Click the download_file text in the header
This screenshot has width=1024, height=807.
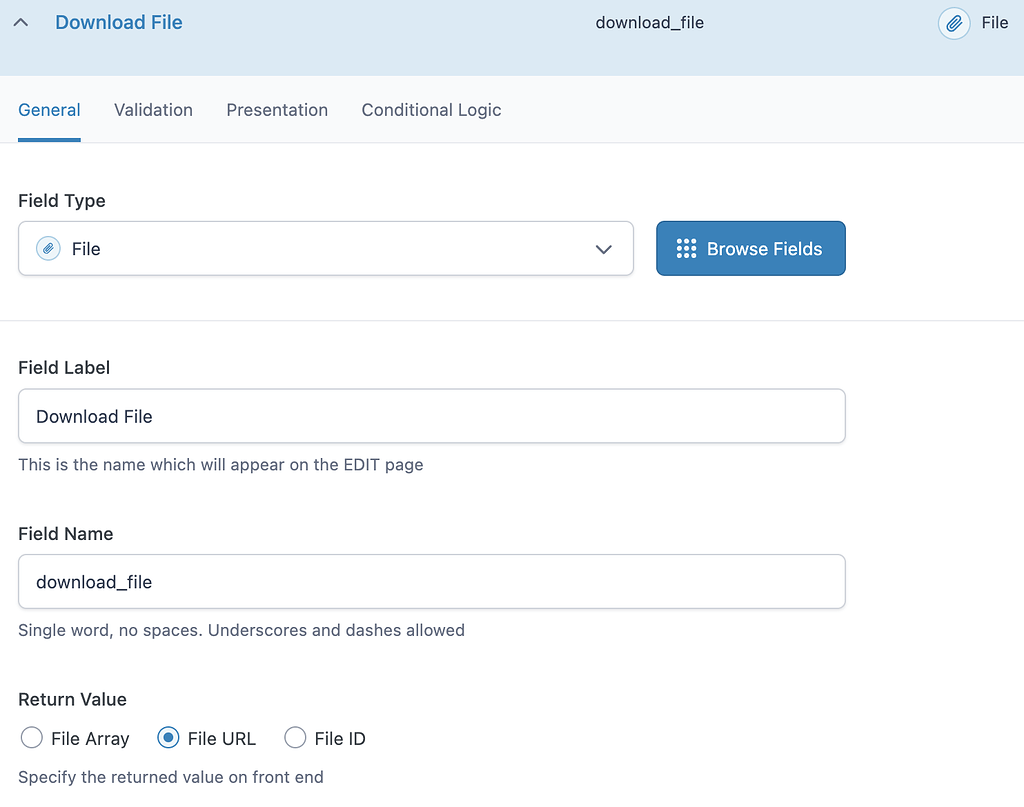(650, 22)
